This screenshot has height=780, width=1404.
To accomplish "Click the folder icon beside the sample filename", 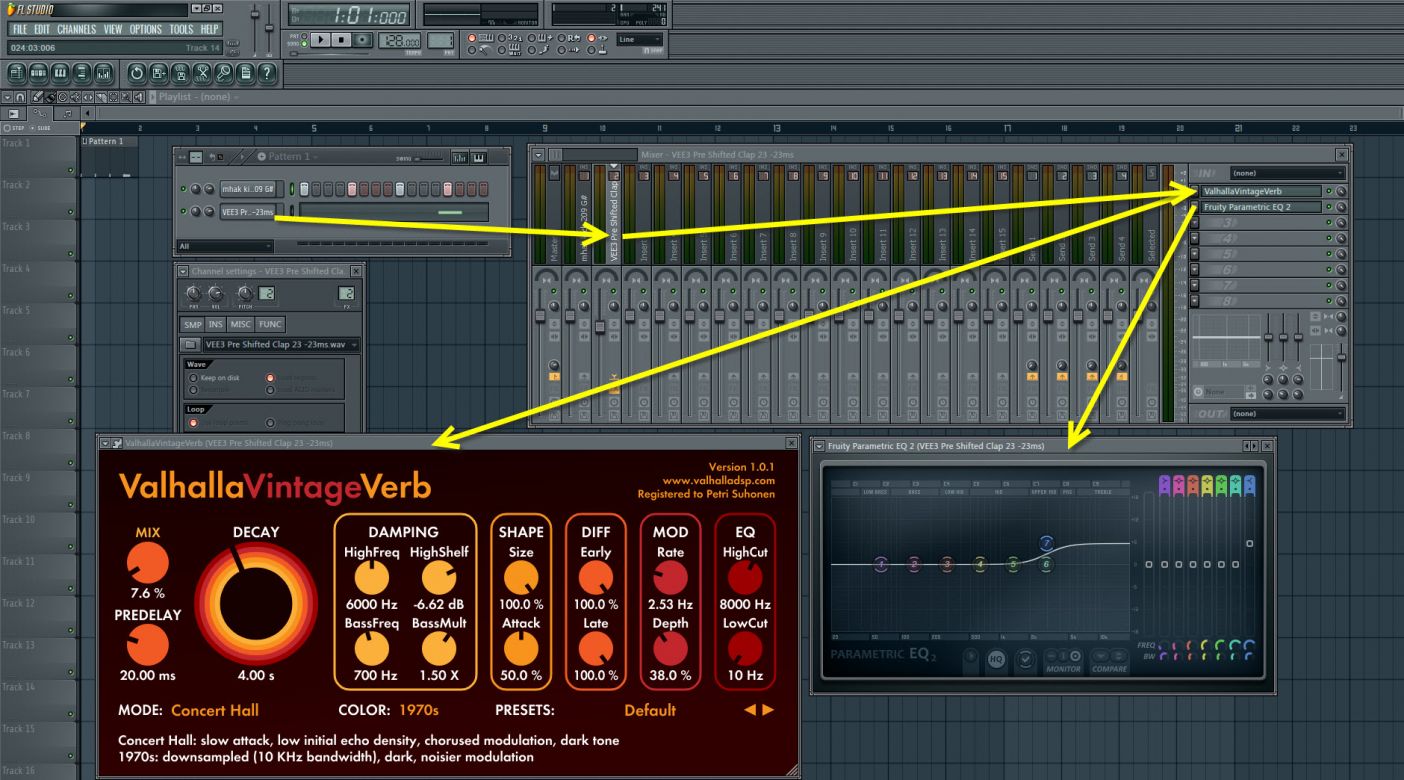I will pos(190,345).
